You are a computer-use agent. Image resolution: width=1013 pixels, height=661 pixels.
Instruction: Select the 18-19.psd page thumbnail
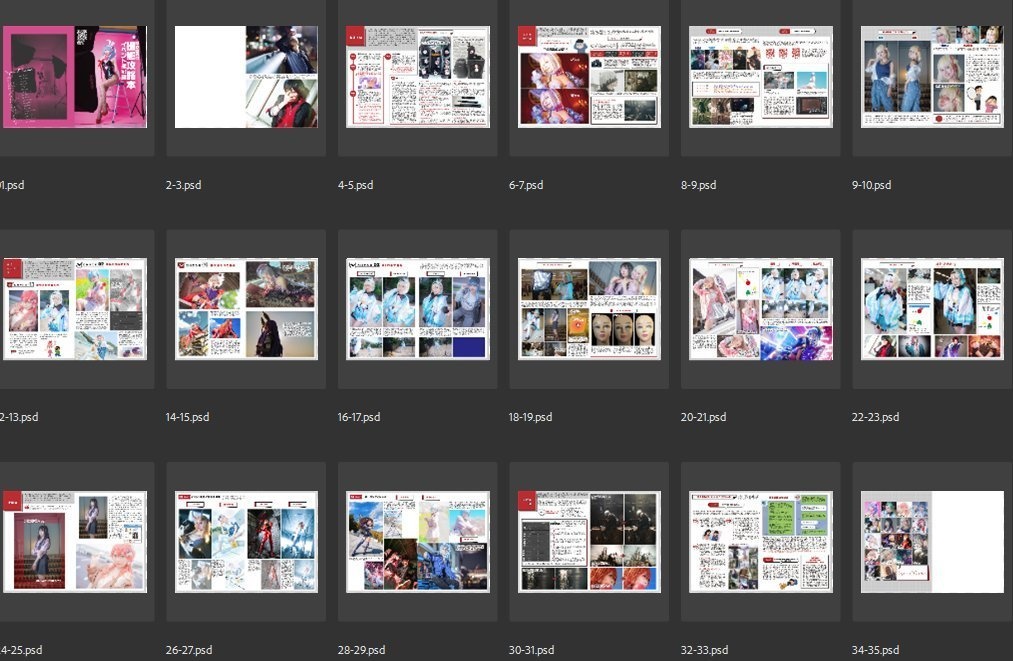click(x=589, y=309)
